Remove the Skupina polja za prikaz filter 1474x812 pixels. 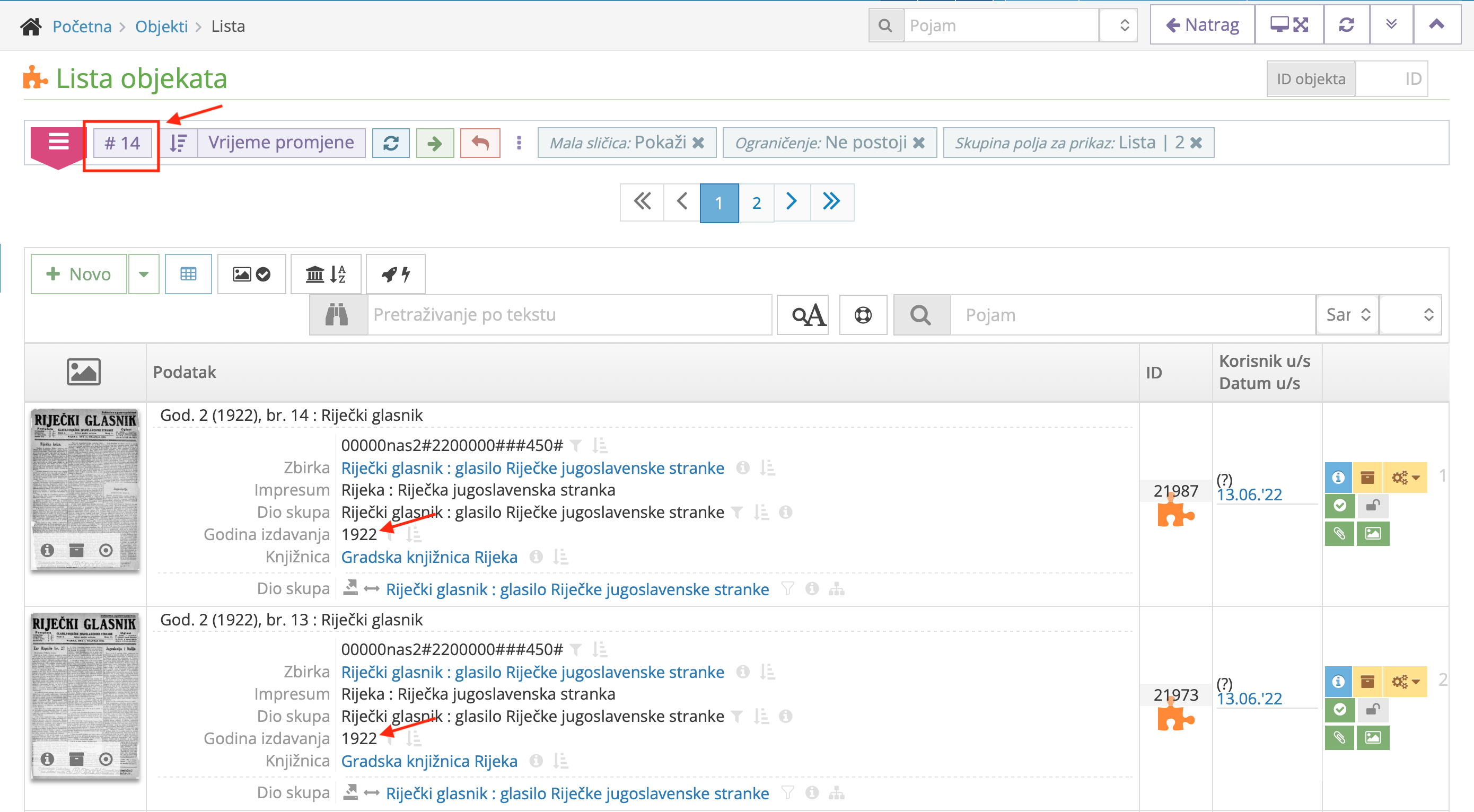pyautogui.click(x=1196, y=143)
